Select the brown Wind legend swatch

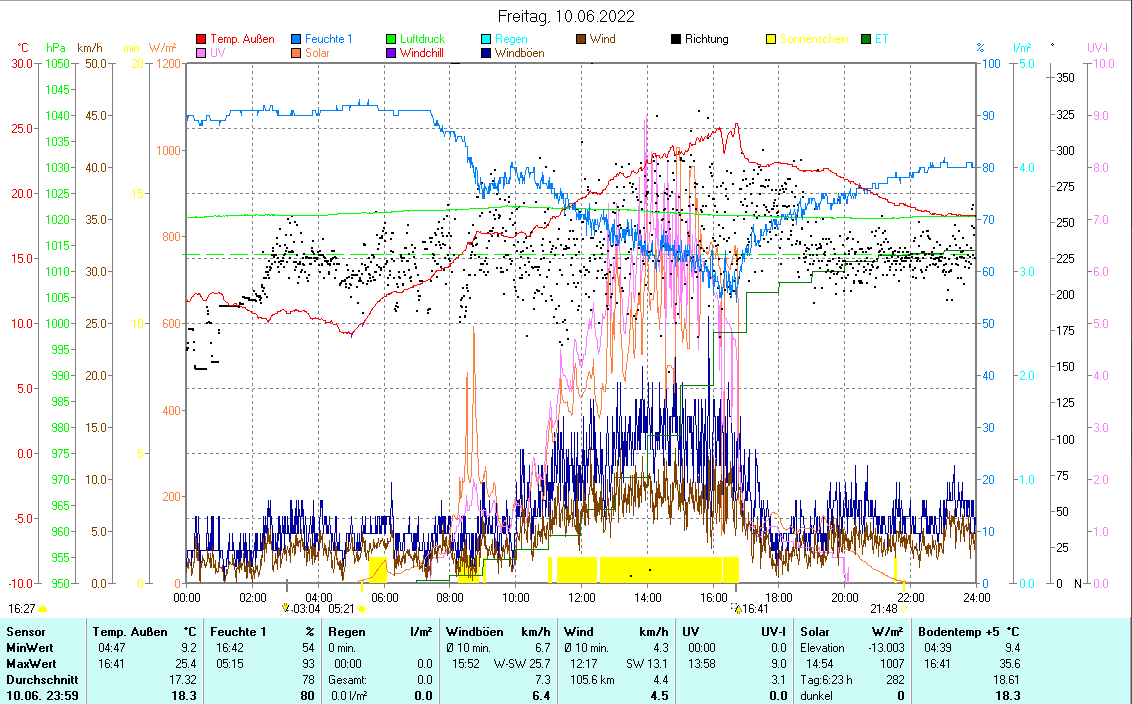click(x=580, y=39)
